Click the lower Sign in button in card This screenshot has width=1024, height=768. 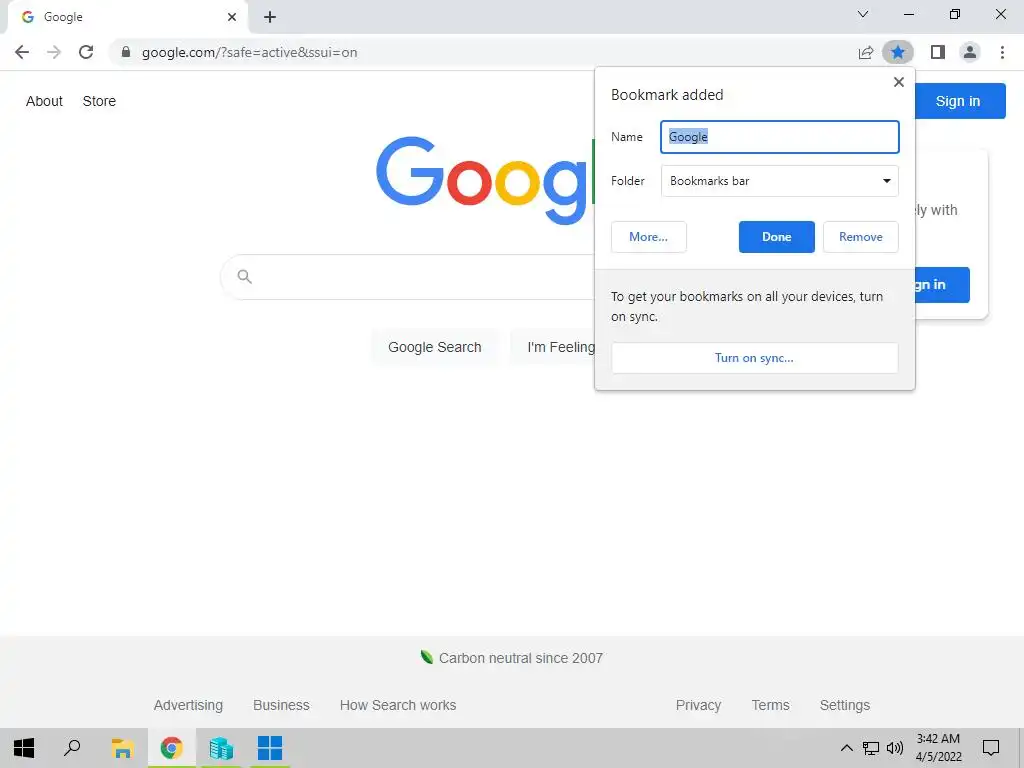coord(942,285)
